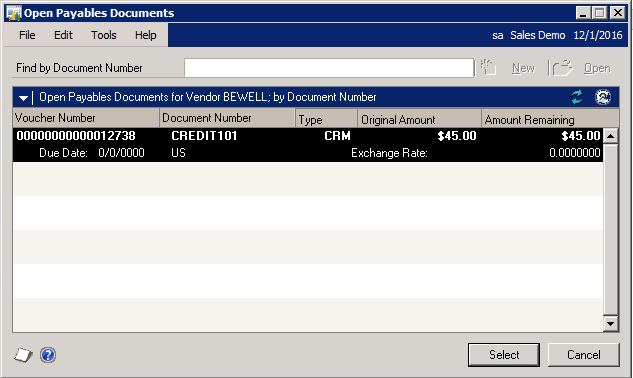Open the File menu
This screenshot has width=633, height=378.
pos(27,35)
